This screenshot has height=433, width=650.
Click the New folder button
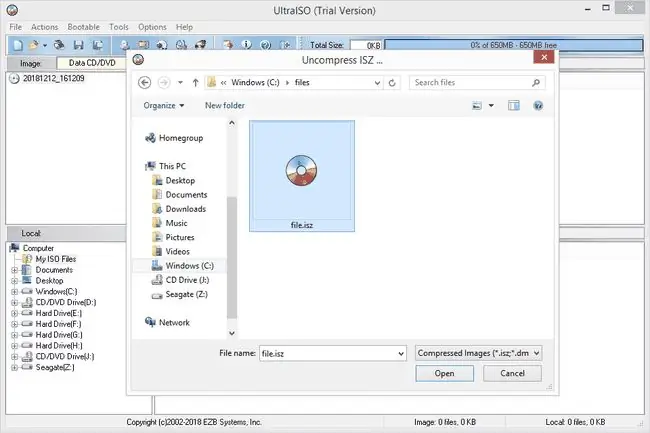click(225, 106)
